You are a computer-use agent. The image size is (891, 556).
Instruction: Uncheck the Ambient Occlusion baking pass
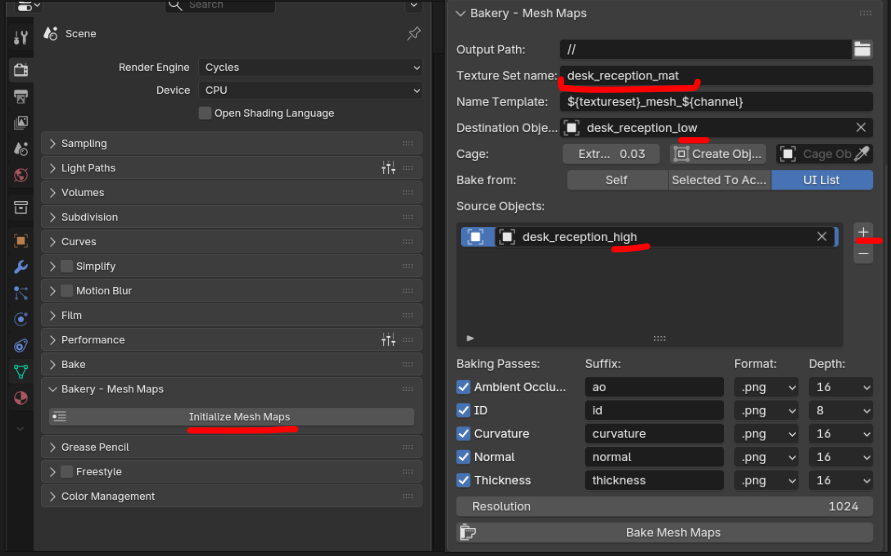[463, 387]
